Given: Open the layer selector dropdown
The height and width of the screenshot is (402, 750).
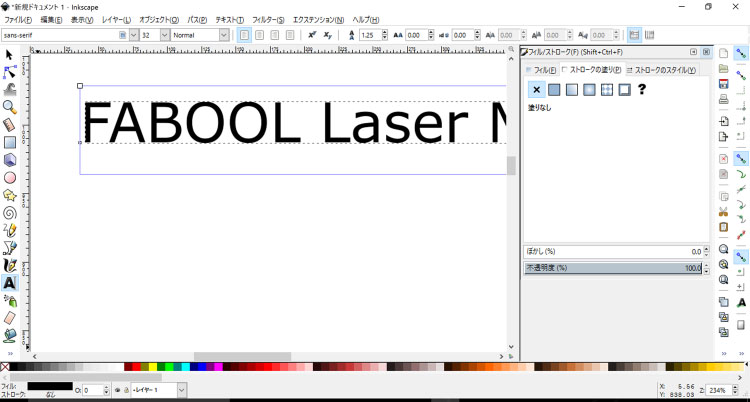Looking at the screenshot, I should [182, 390].
